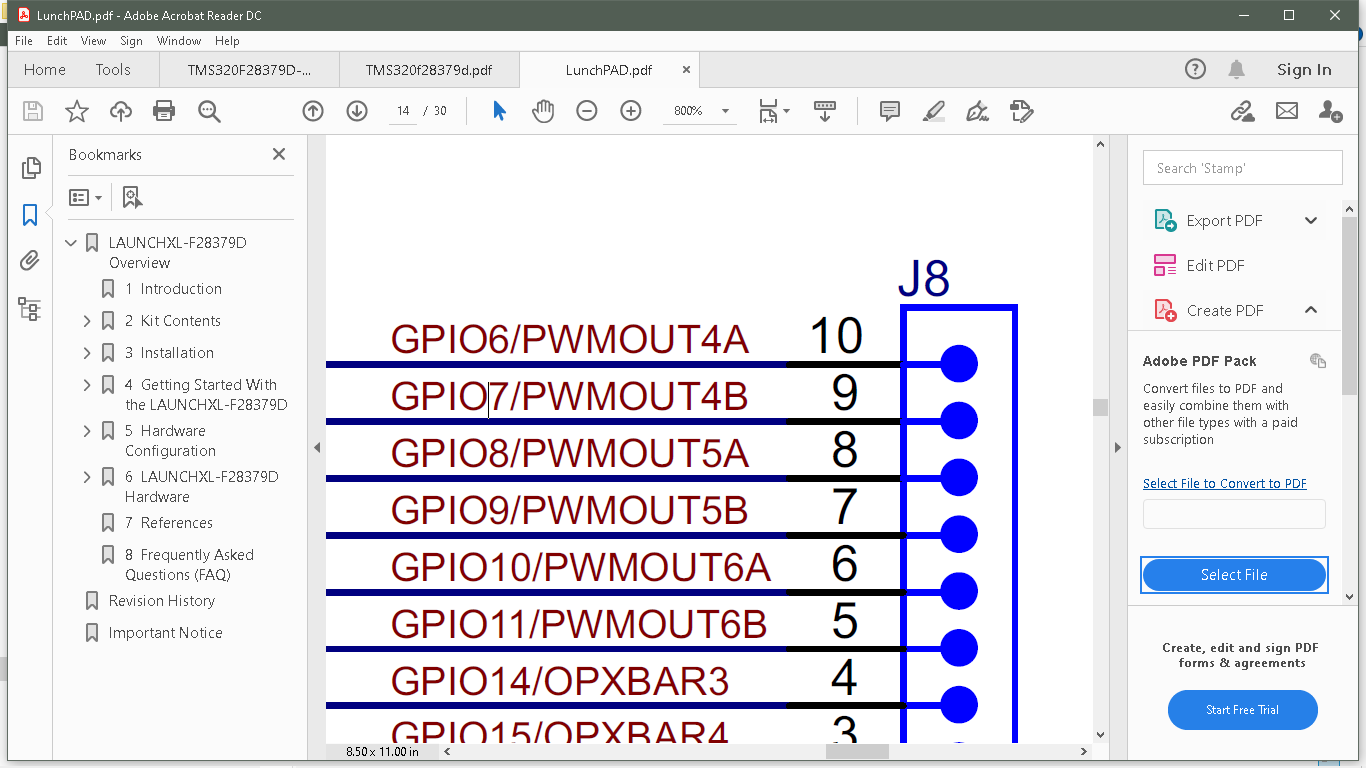The image size is (1366, 768).
Task: Click the Save file icon
Action: (x=33, y=111)
